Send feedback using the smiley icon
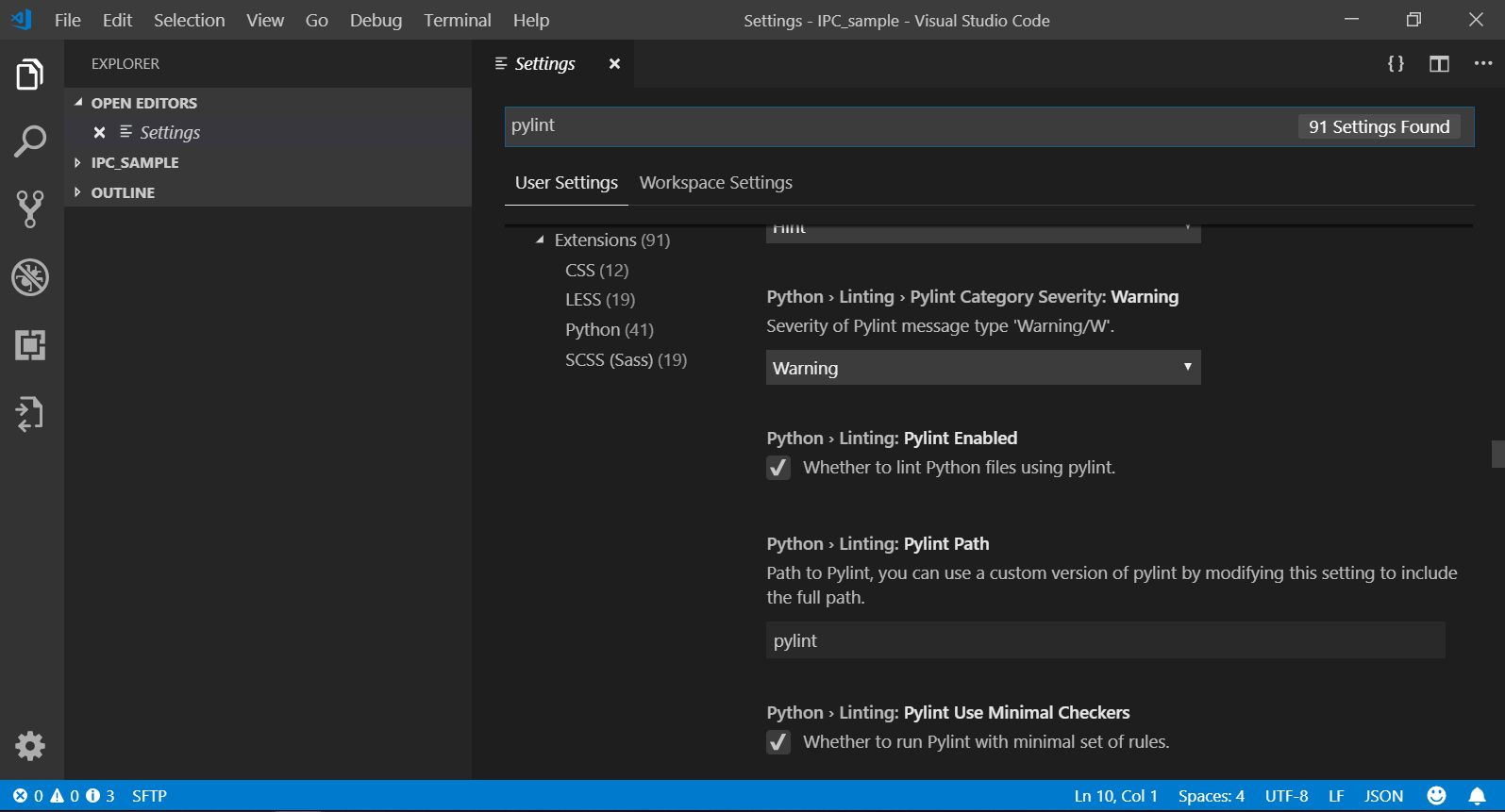The image size is (1505, 812). 1436,796
